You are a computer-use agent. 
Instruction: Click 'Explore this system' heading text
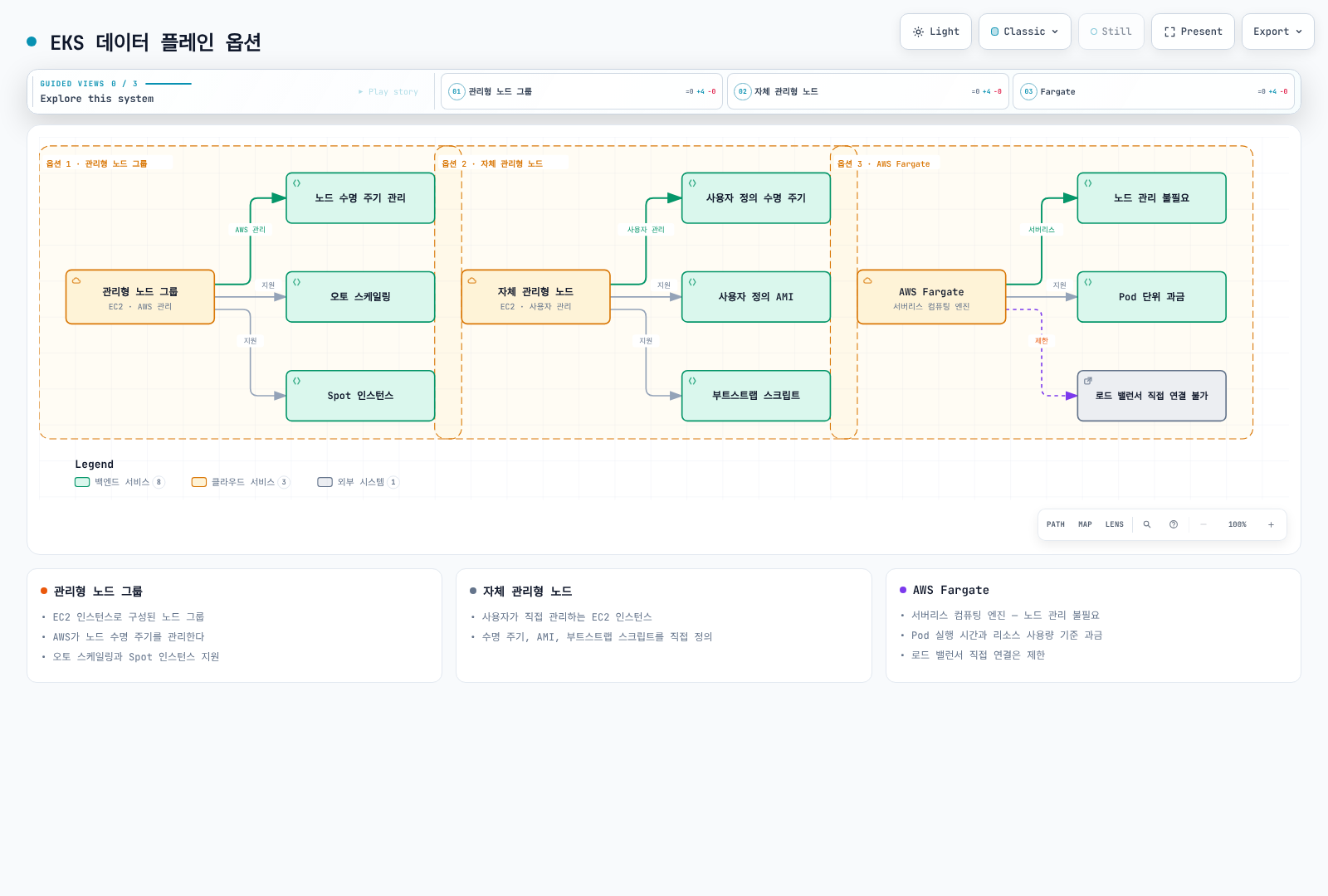click(x=97, y=99)
